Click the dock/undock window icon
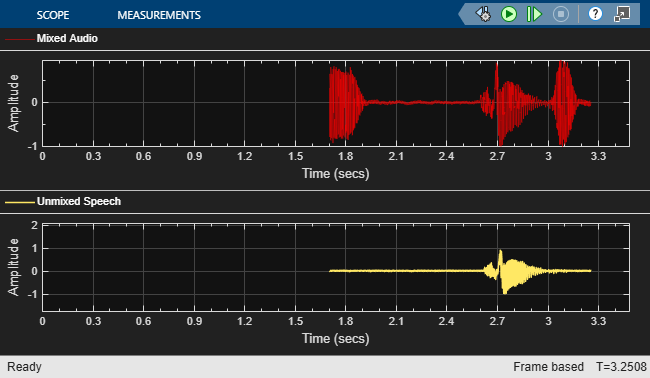 tap(622, 14)
